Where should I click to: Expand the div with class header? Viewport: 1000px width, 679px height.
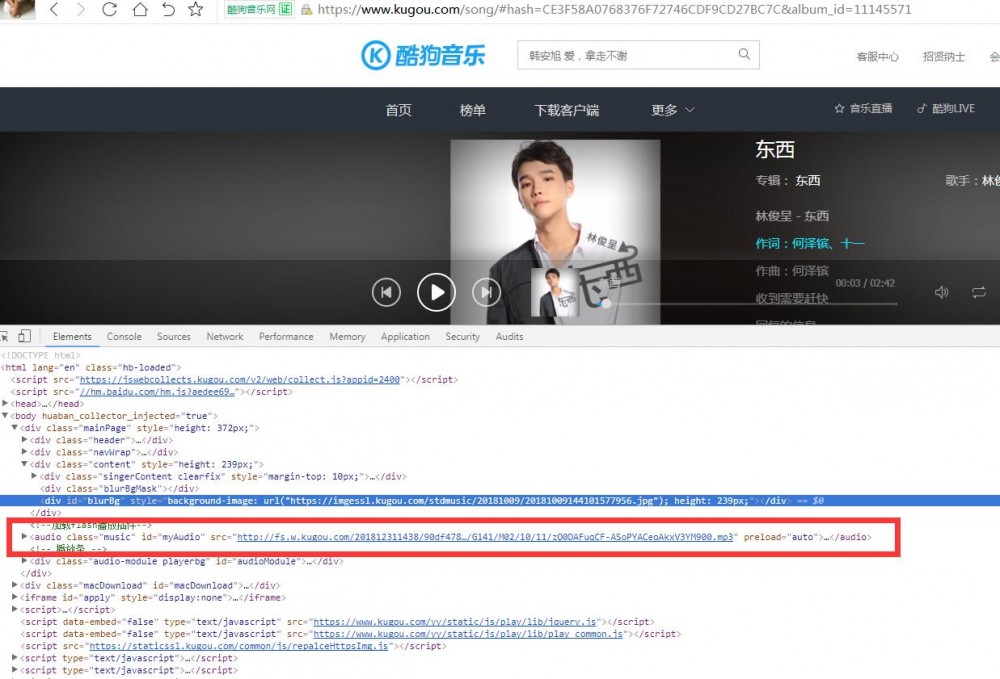click(25, 440)
